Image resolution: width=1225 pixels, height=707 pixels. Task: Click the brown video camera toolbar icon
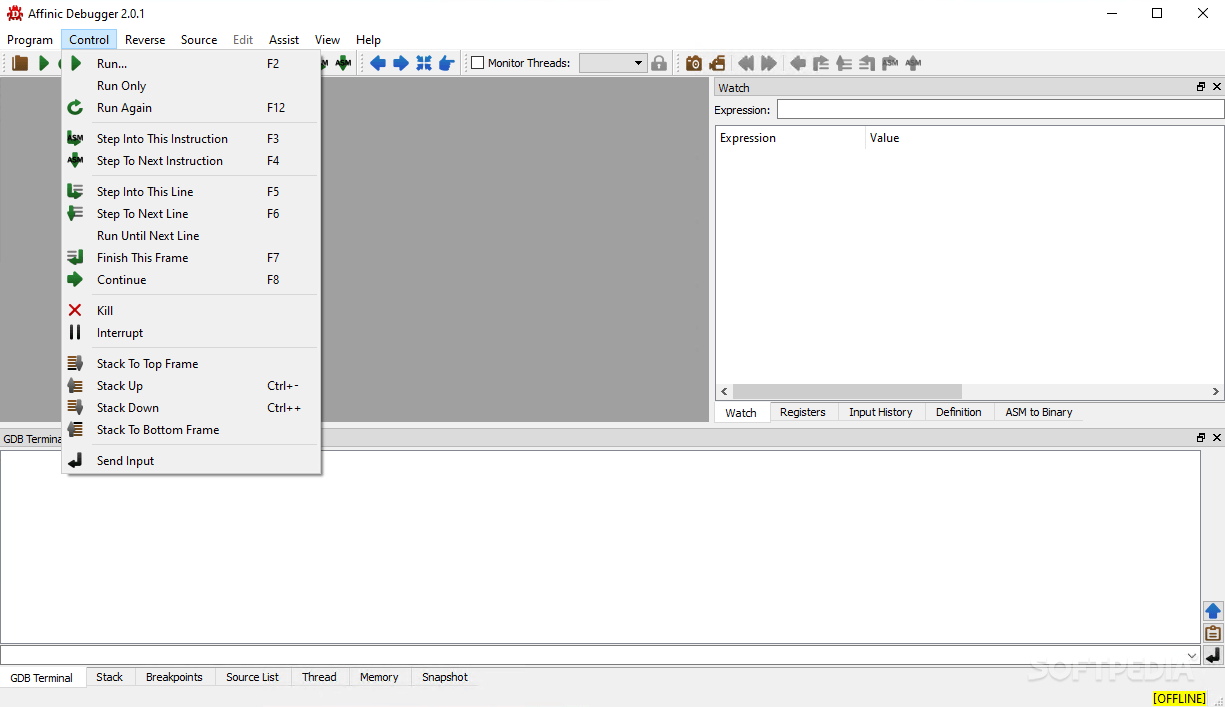coord(717,63)
